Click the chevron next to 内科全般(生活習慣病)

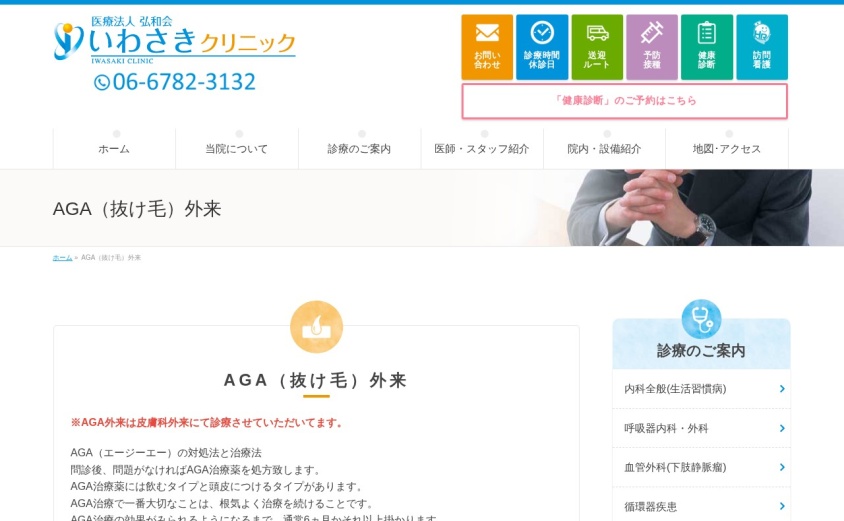[x=782, y=389]
